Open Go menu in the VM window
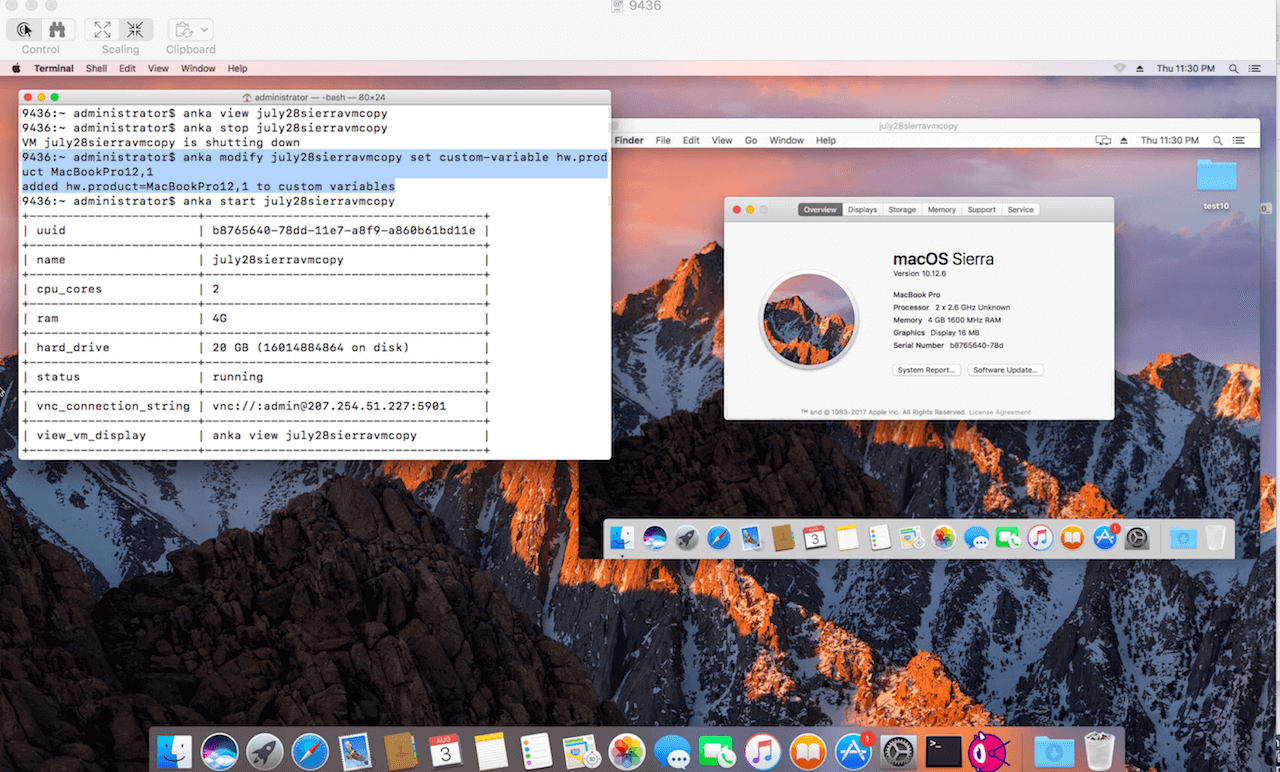This screenshot has height=772, width=1280. [750, 140]
